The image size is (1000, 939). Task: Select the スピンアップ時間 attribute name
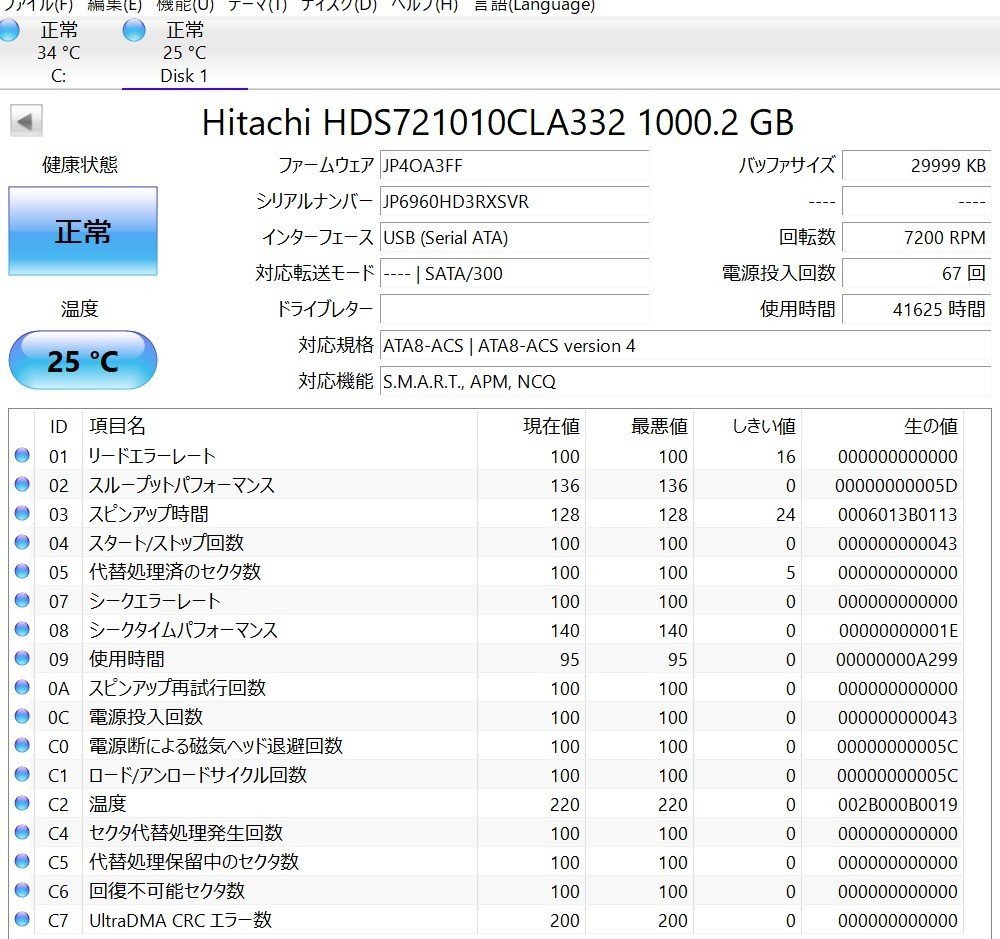pyautogui.click(x=148, y=514)
